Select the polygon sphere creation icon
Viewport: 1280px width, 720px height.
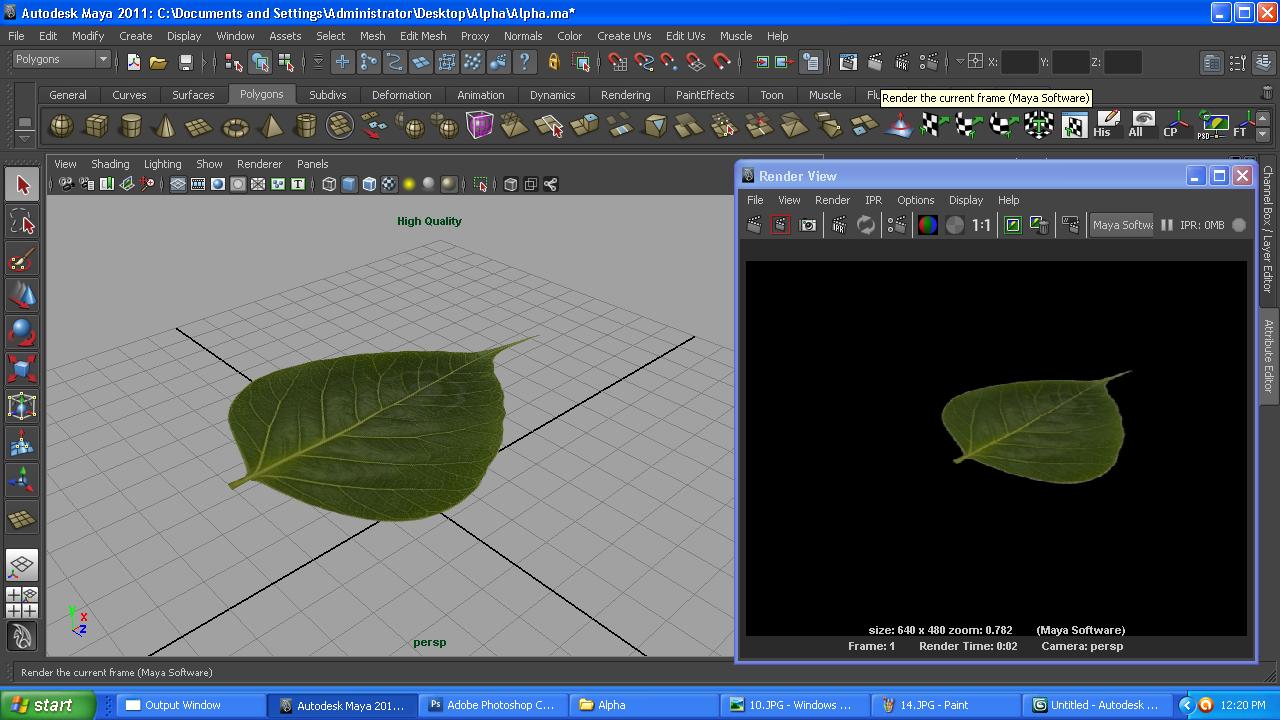click(61, 124)
